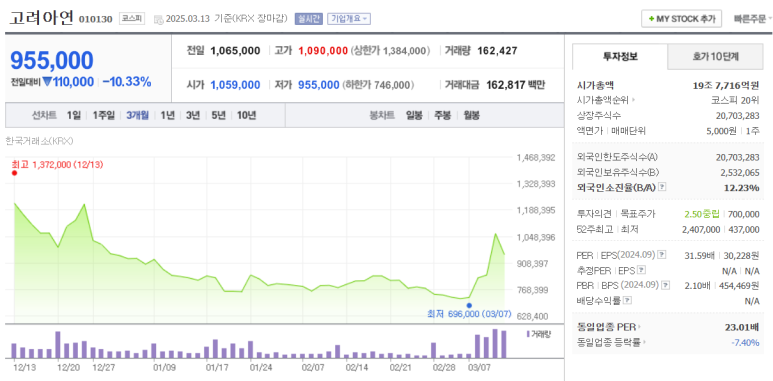
Task: Click the calendar icon beside 2025.03.13
Action: pyautogui.click(x=158, y=19)
